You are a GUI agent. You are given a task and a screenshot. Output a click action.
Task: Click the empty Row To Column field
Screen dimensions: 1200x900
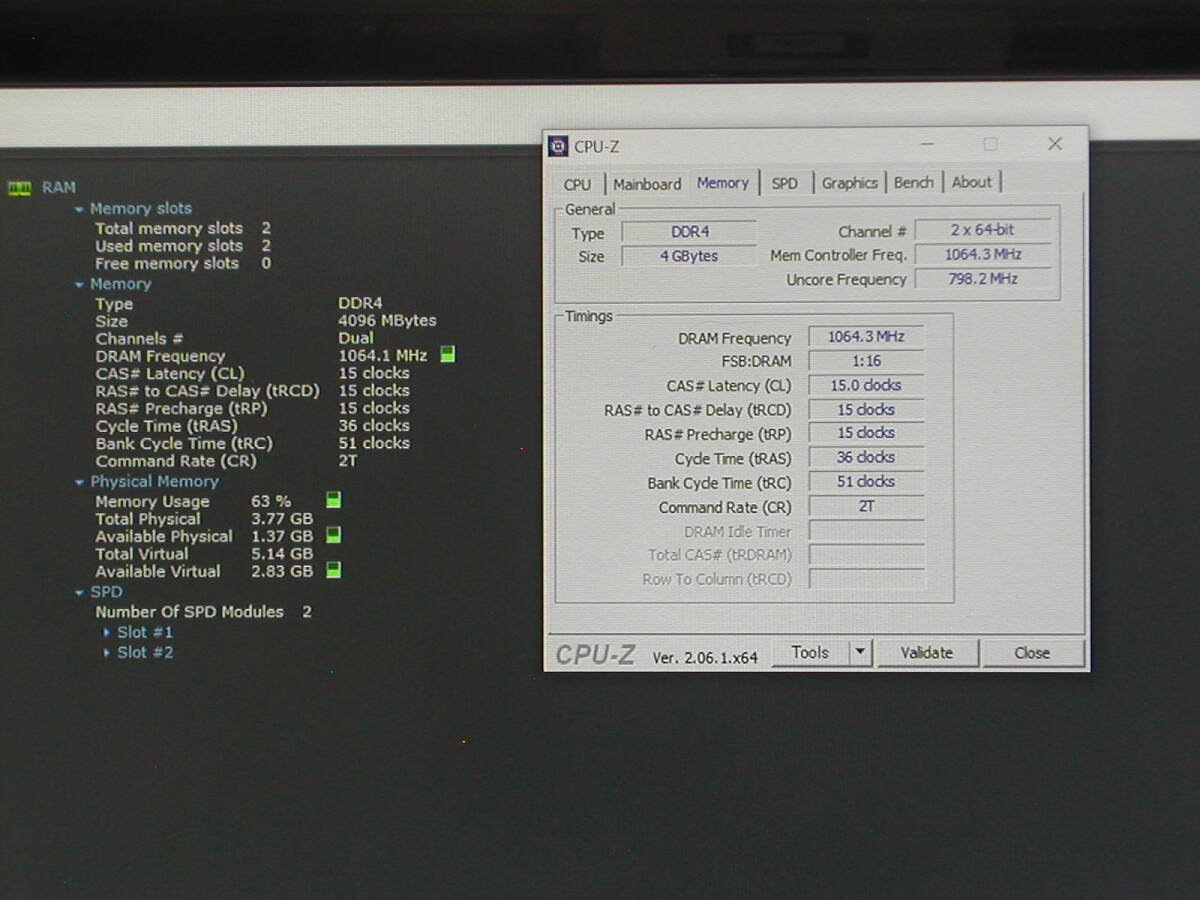pyautogui.click(x=866, y=579)
